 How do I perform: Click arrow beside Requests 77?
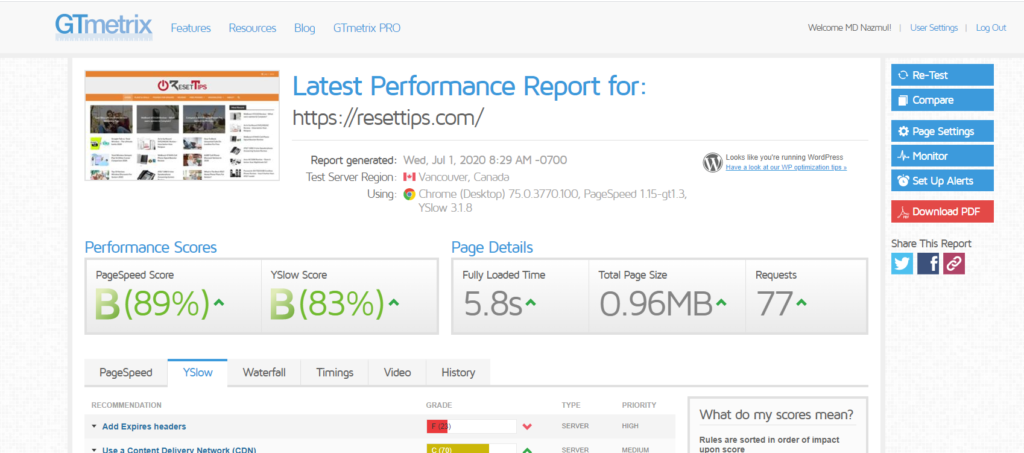pyautogui.click(x=801, y=303)
